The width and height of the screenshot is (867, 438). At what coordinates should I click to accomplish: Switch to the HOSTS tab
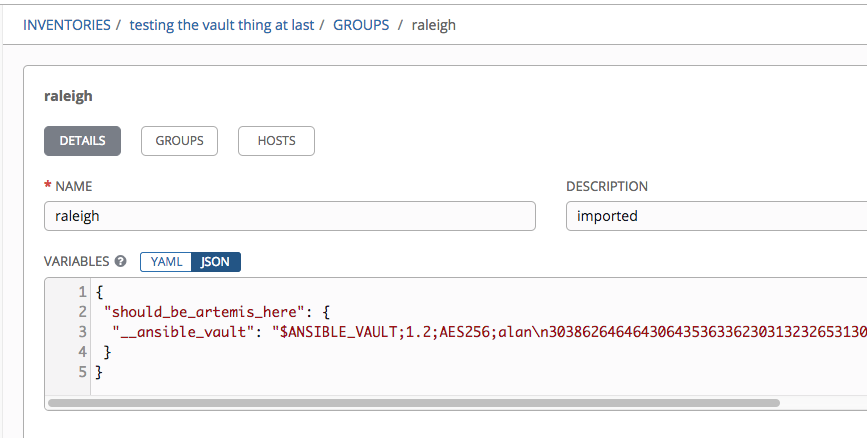click(x=276, y=141)
